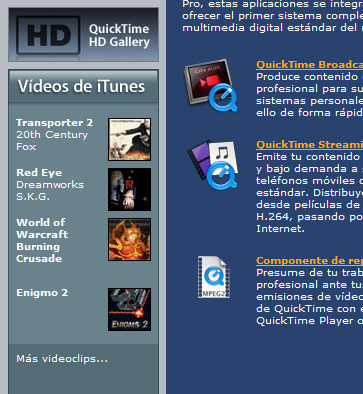Image resolution: width=363 pixels, height=394 pixels.
Task: Click the Enigmo 2 game thumbnail
Action: [x=129, y=309]
